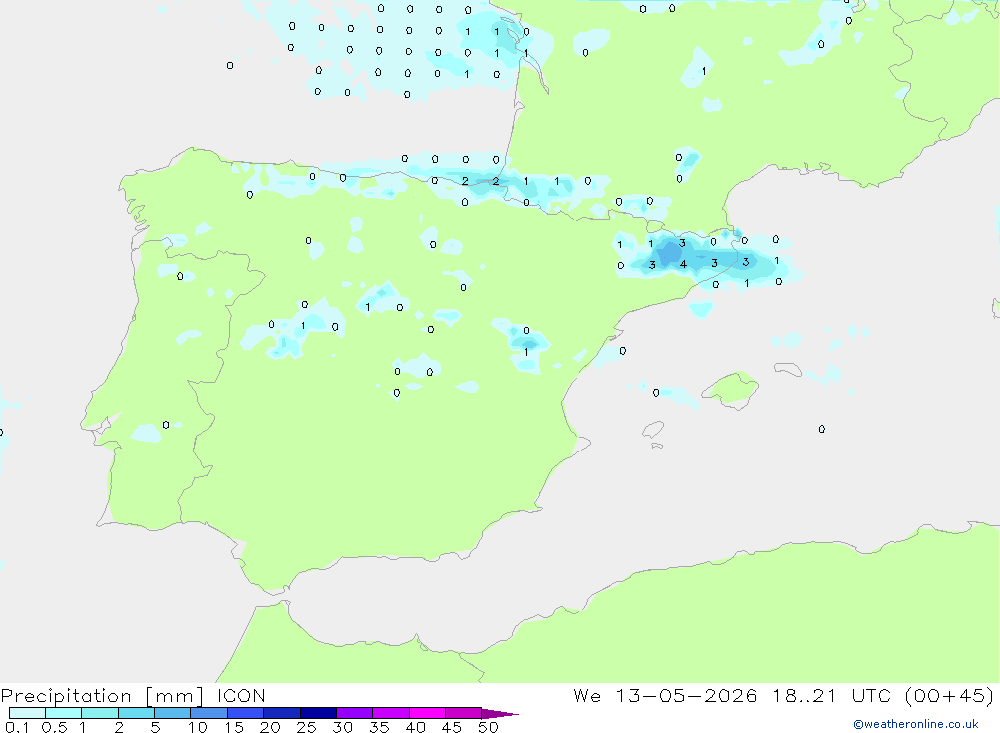Select the 18..21 UTC time range text

831,695
